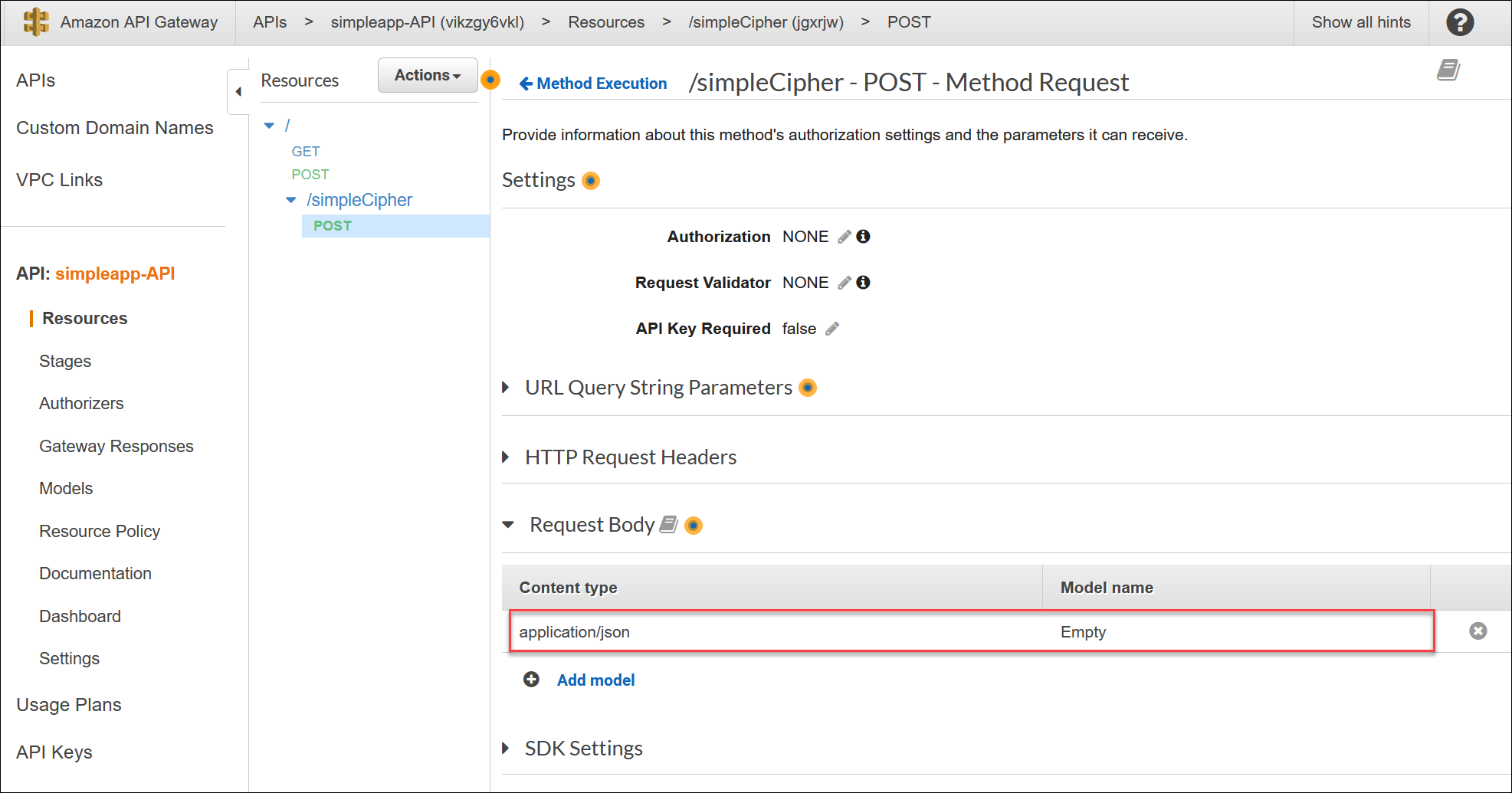Open Resource Policy
This screenshot has width=1512, height=793.
[100, 531]
